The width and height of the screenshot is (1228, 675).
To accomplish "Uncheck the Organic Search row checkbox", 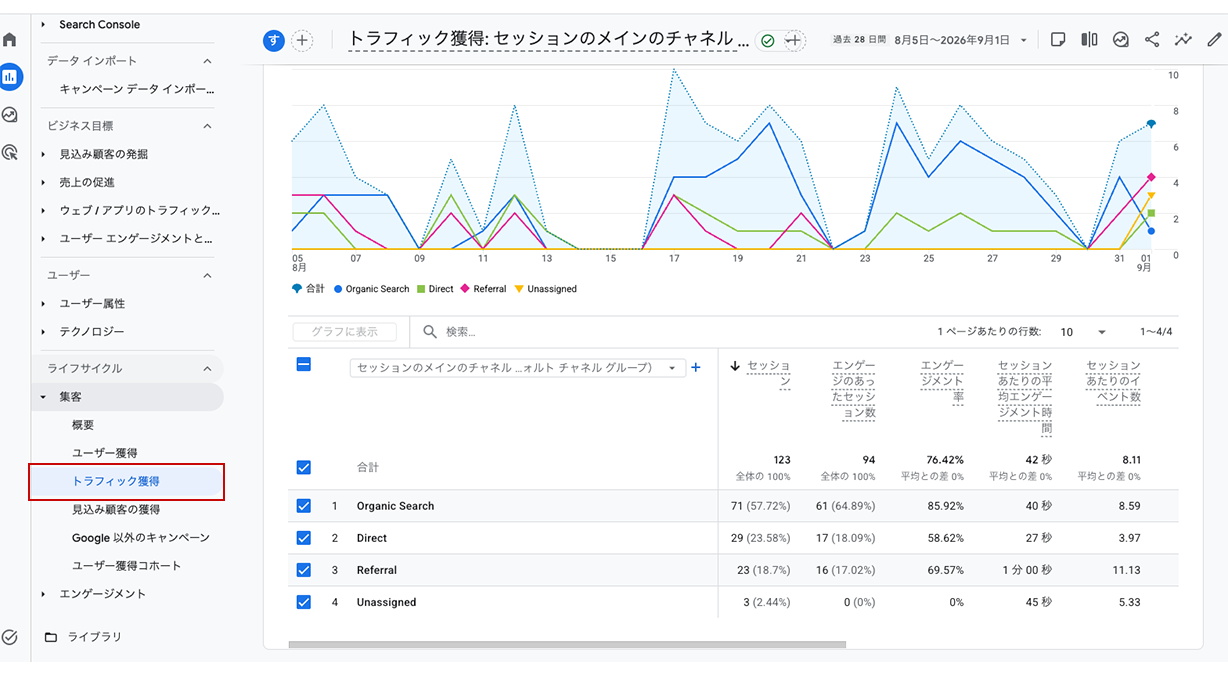I will (304, 506).
